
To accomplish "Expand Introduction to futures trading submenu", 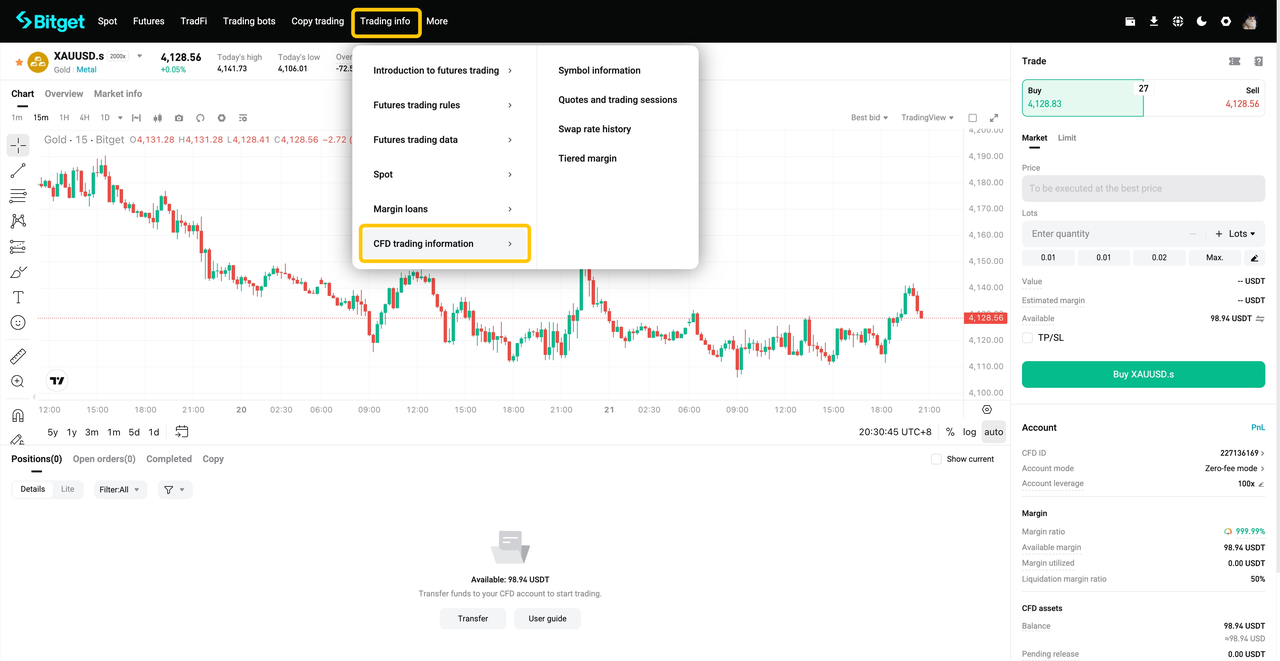I will 442,71.
